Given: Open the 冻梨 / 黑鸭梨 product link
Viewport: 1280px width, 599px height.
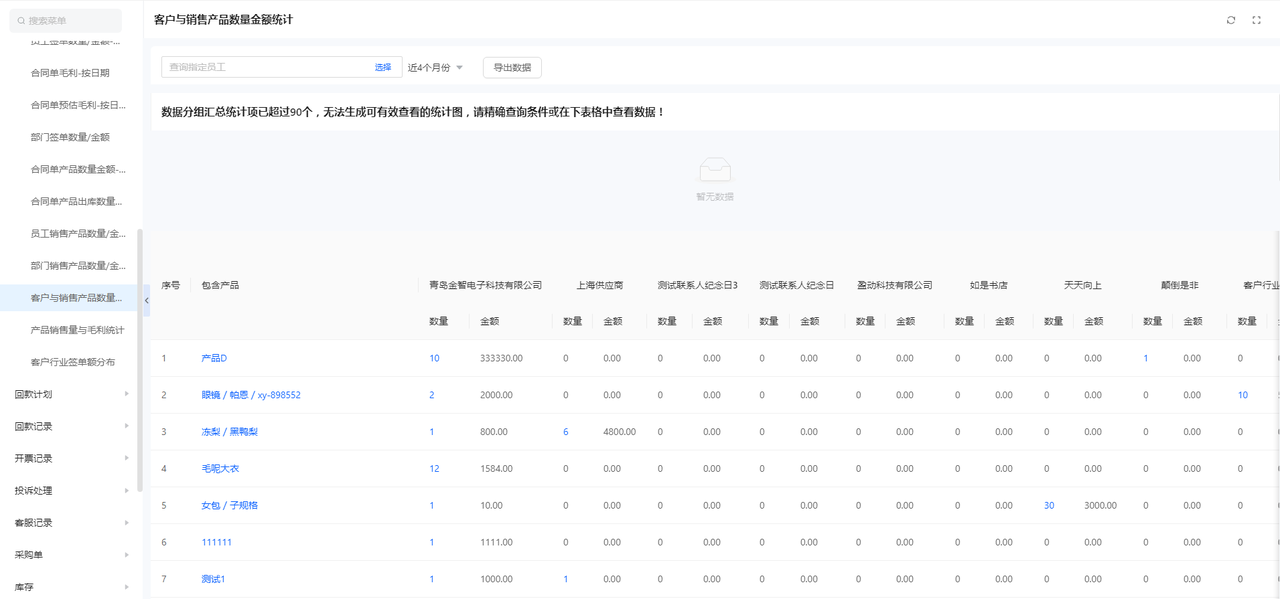Looking at the screenshot, I should click(229, 432).
